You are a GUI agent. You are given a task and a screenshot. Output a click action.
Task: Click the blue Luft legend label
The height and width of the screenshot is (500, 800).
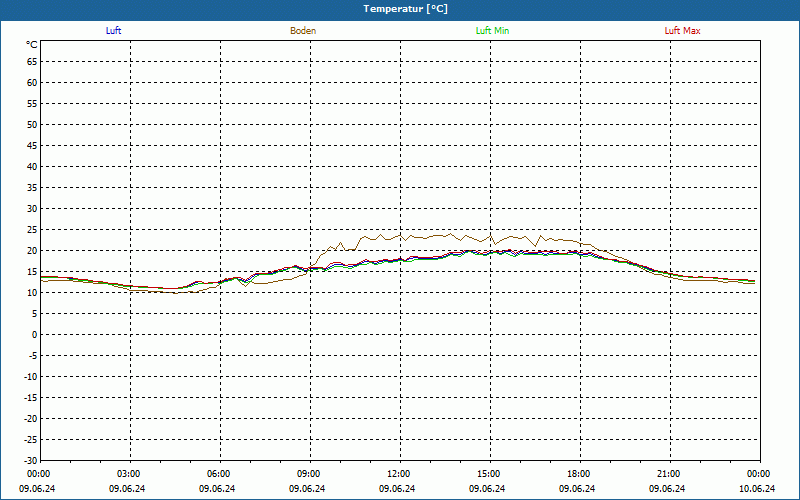click(x=113, y=31)
